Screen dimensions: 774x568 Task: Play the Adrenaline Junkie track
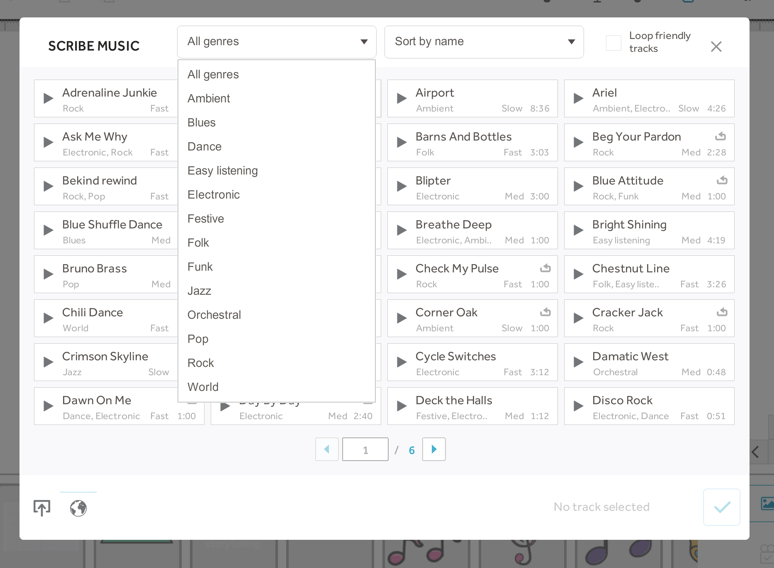(x=48, y=99)
